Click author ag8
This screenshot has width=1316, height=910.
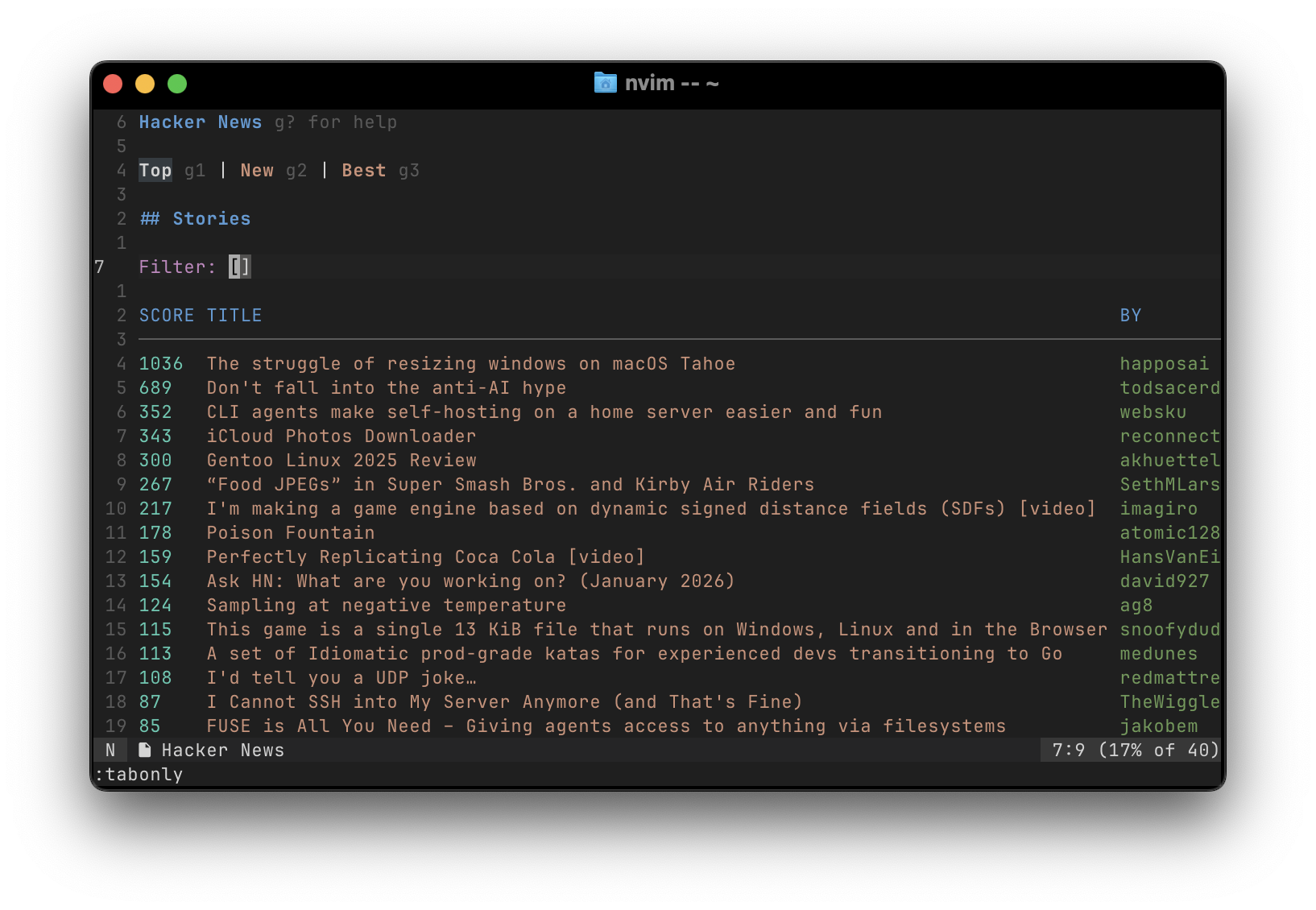pos(1136,605)
